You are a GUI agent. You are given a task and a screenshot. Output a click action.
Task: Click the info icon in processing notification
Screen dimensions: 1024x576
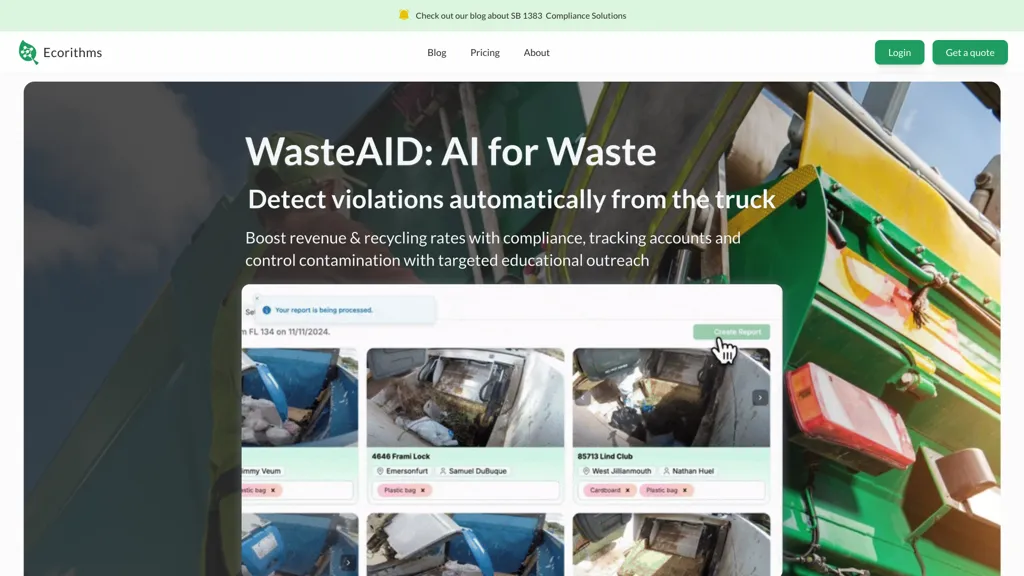(x=266, y=310)
